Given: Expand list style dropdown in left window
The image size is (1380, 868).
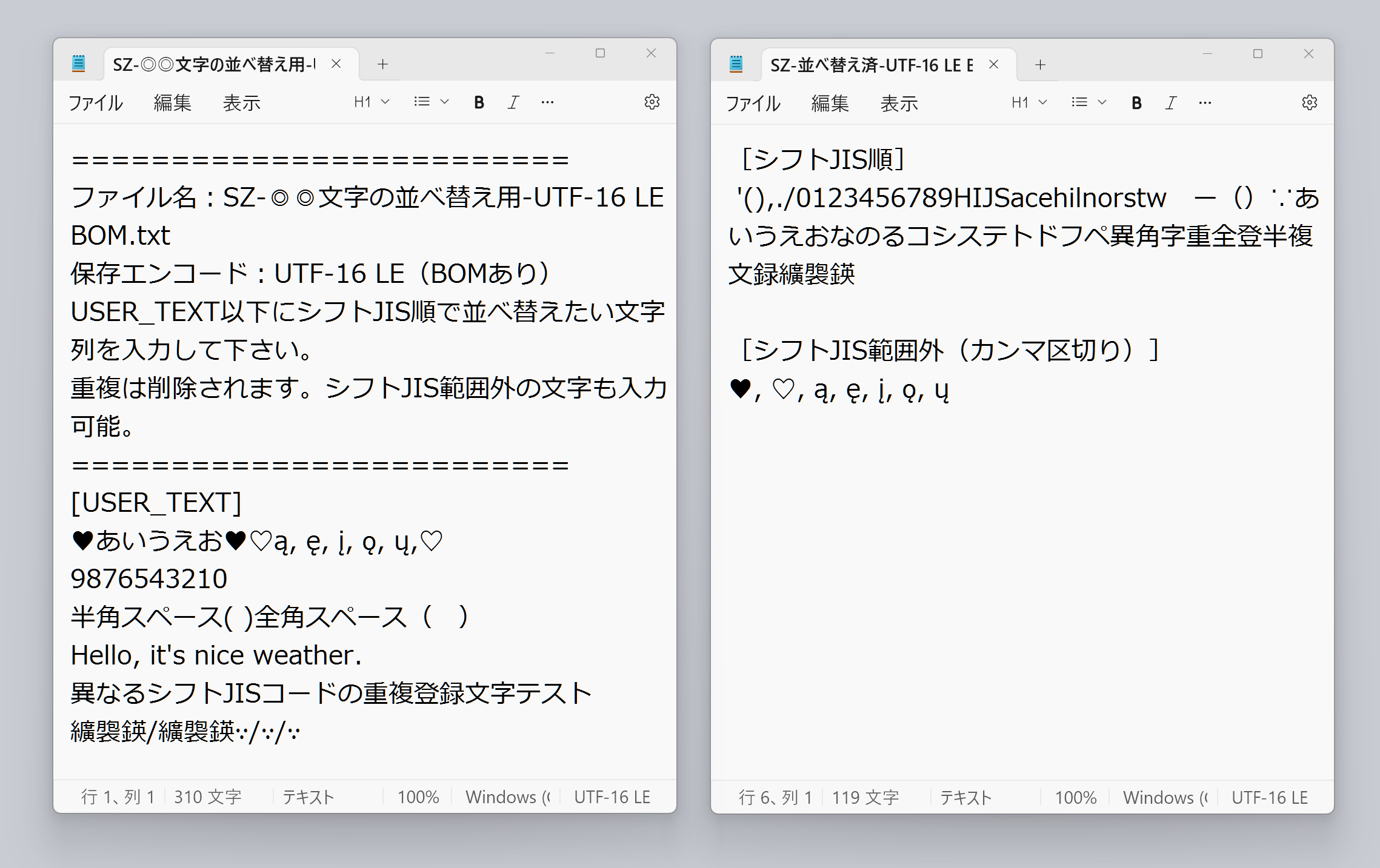Looking at the screenshot, I should [431, 102].
